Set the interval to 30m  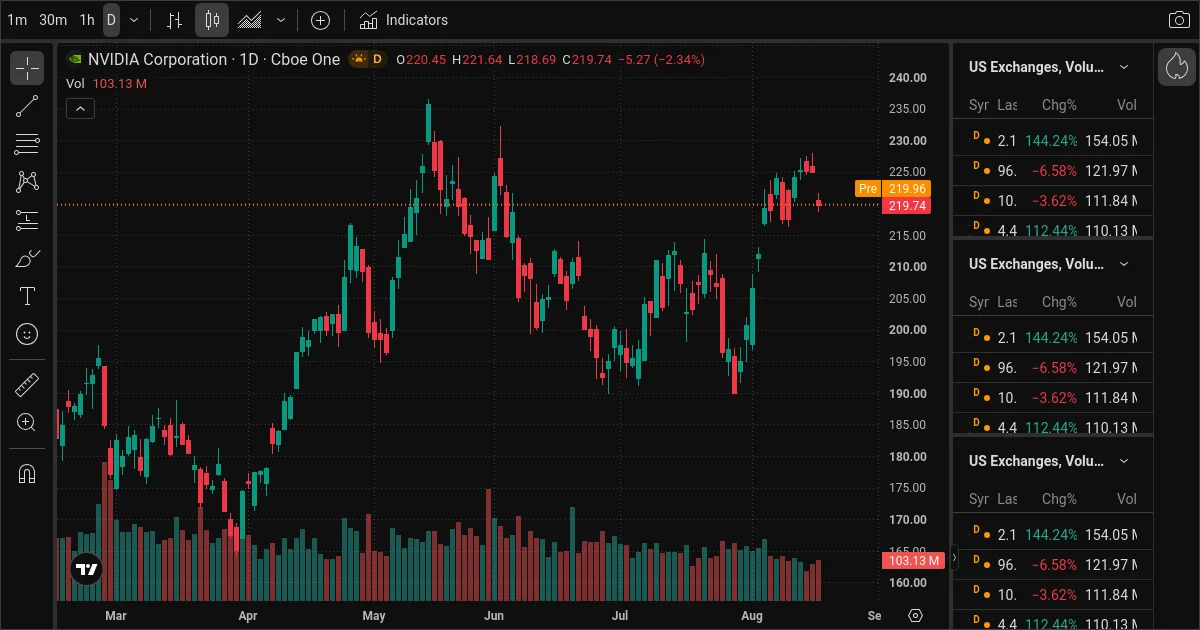[x=53, y=20]
